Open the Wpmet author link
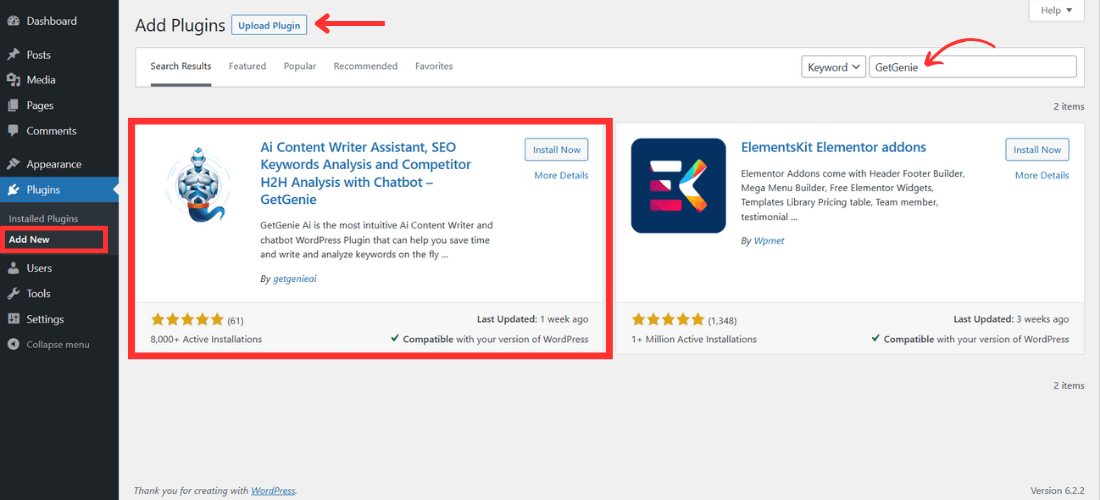 pos(767,241)
